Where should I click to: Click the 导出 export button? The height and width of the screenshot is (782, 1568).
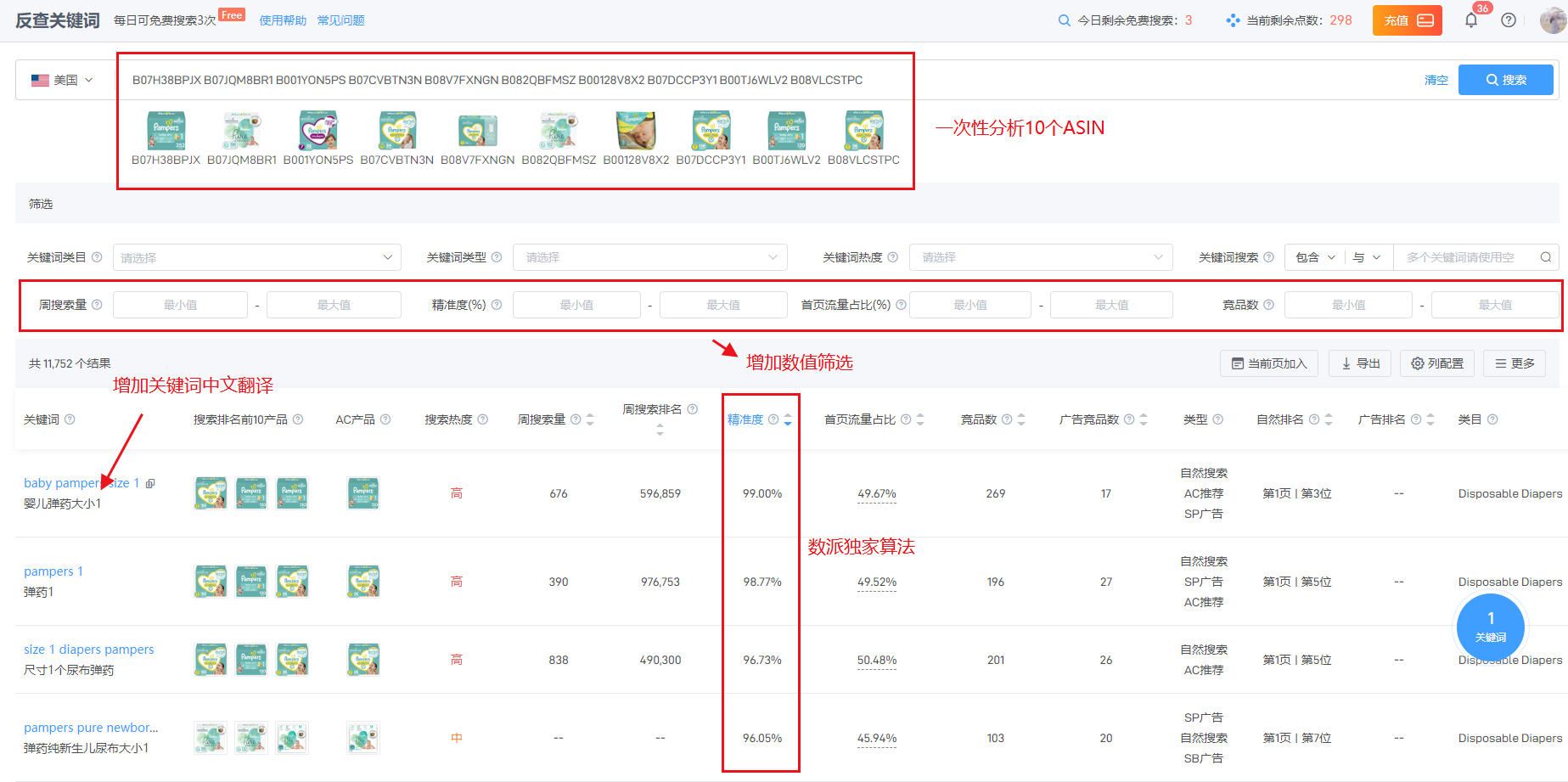coord(1360,363)
